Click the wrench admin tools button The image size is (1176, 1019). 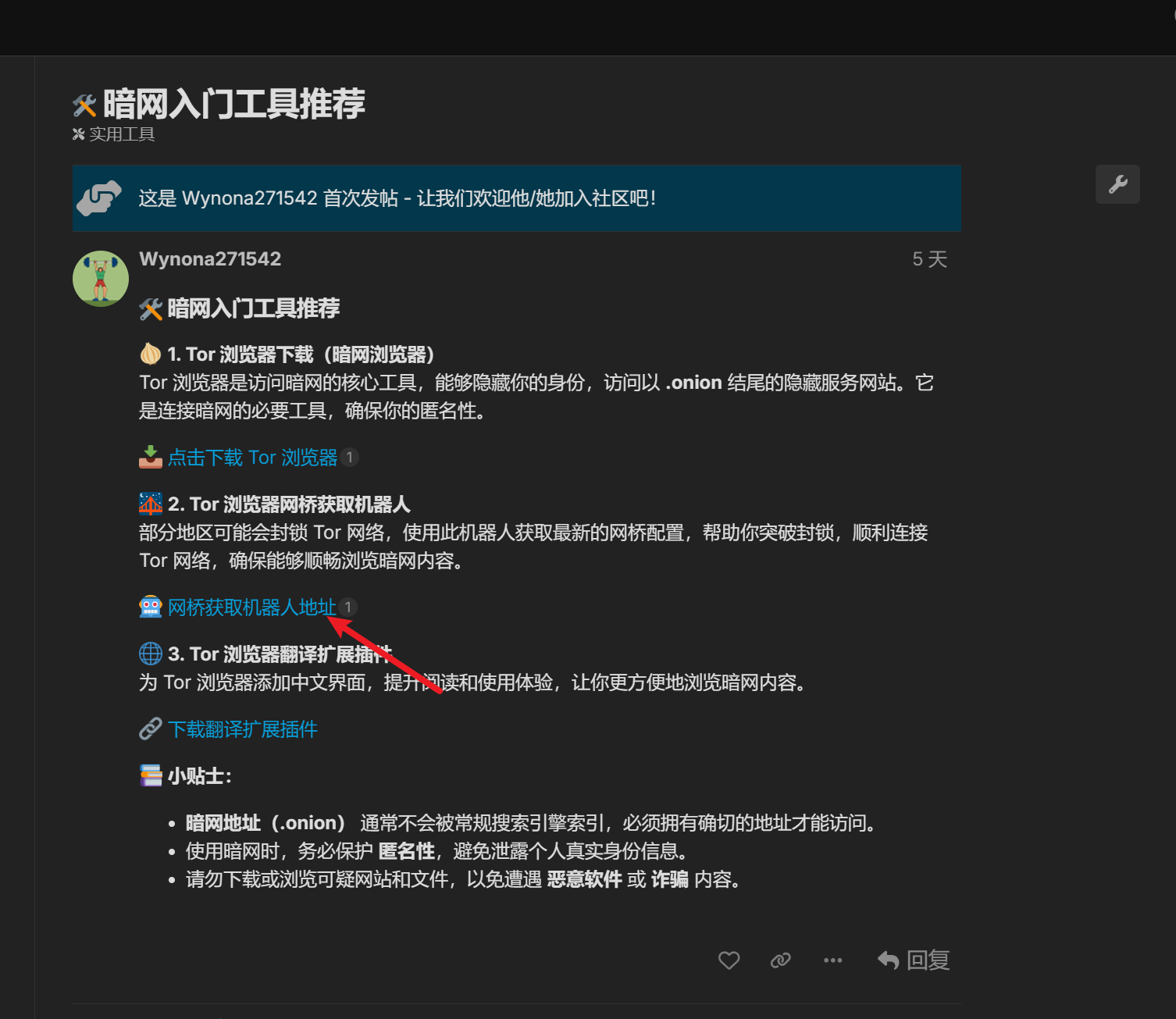[1117, 184]
